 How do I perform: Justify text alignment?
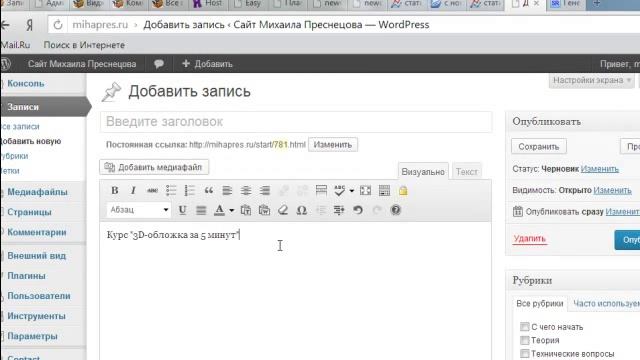(201, 210)
